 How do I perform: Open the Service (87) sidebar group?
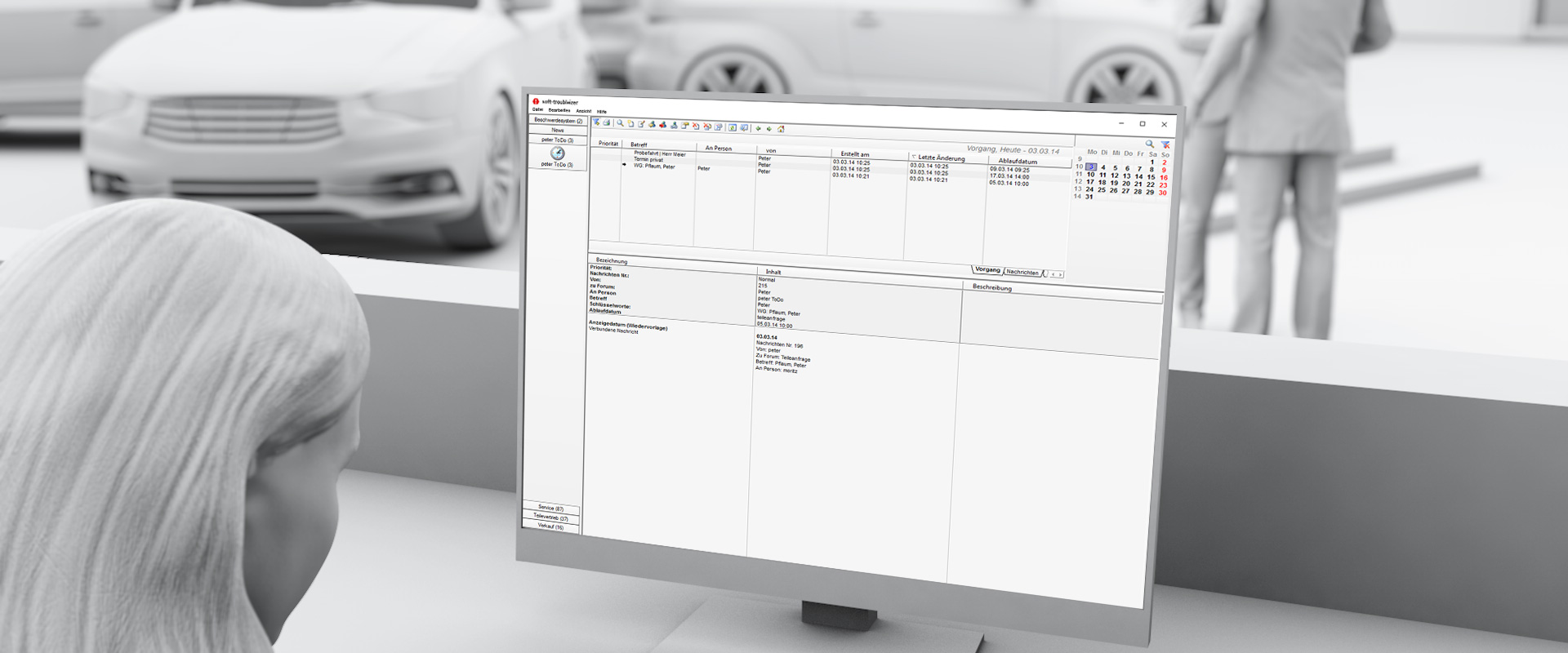coord(551,509)
